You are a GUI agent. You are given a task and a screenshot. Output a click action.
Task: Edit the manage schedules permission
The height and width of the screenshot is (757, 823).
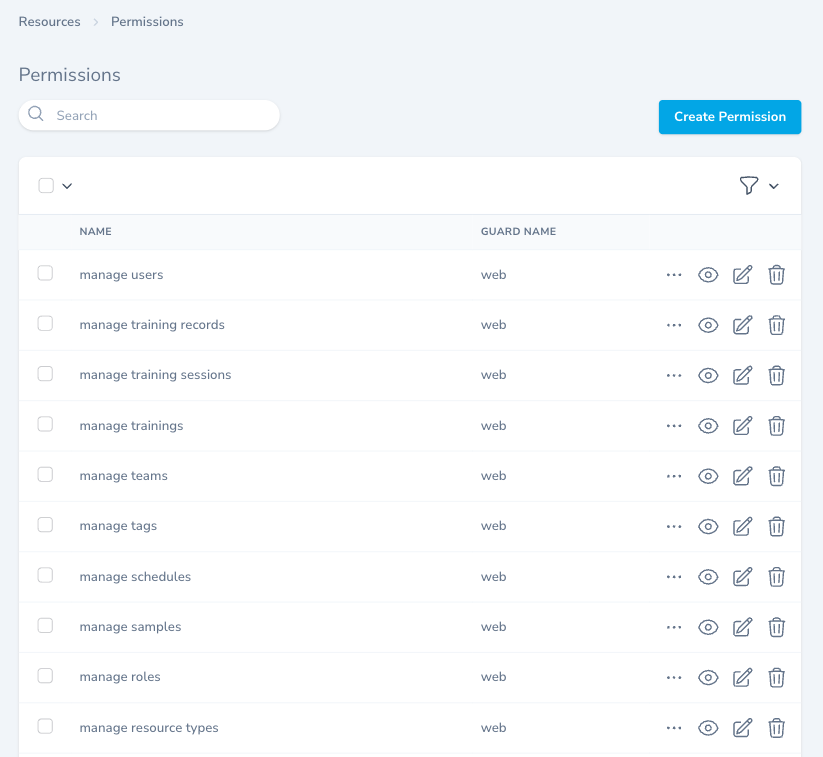pos(742,577)
